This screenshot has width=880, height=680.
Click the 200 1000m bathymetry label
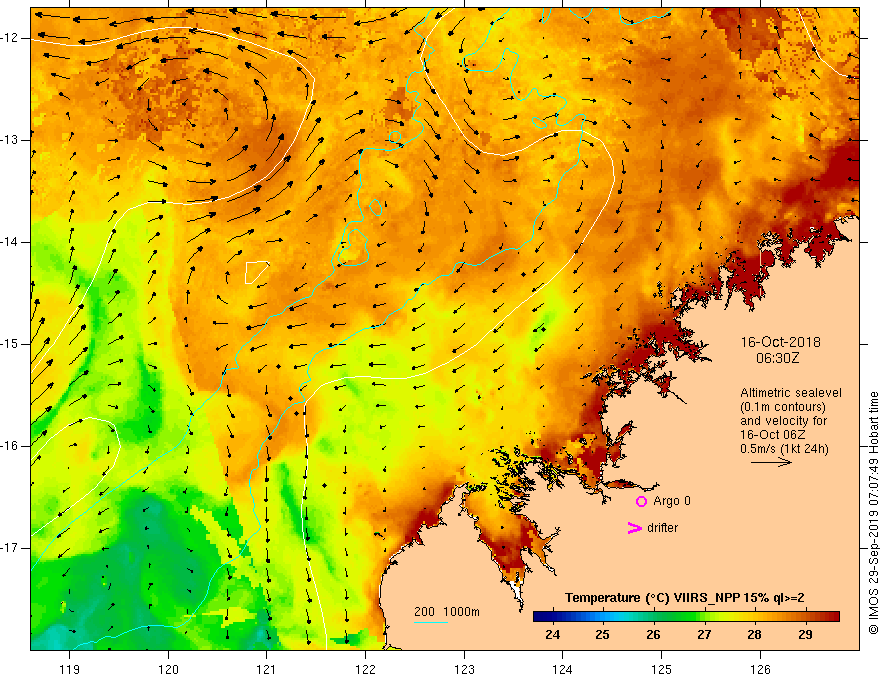click(447, 612)
